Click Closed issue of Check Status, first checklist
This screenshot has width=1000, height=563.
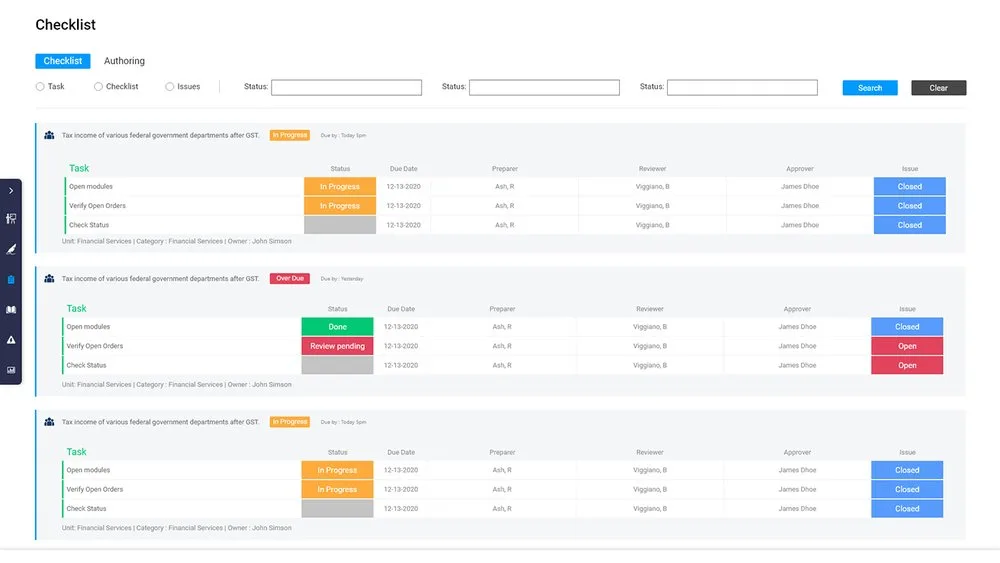pos(909,225)
